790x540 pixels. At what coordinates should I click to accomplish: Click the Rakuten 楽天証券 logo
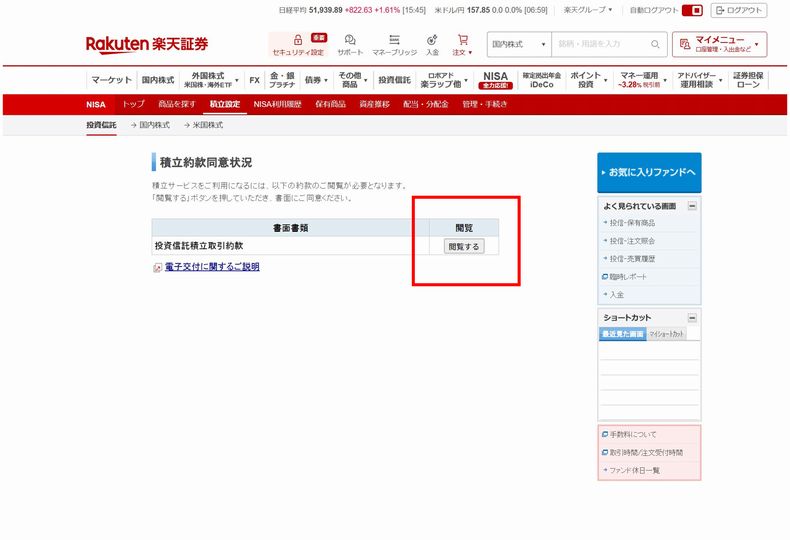(x=147, y=44)
